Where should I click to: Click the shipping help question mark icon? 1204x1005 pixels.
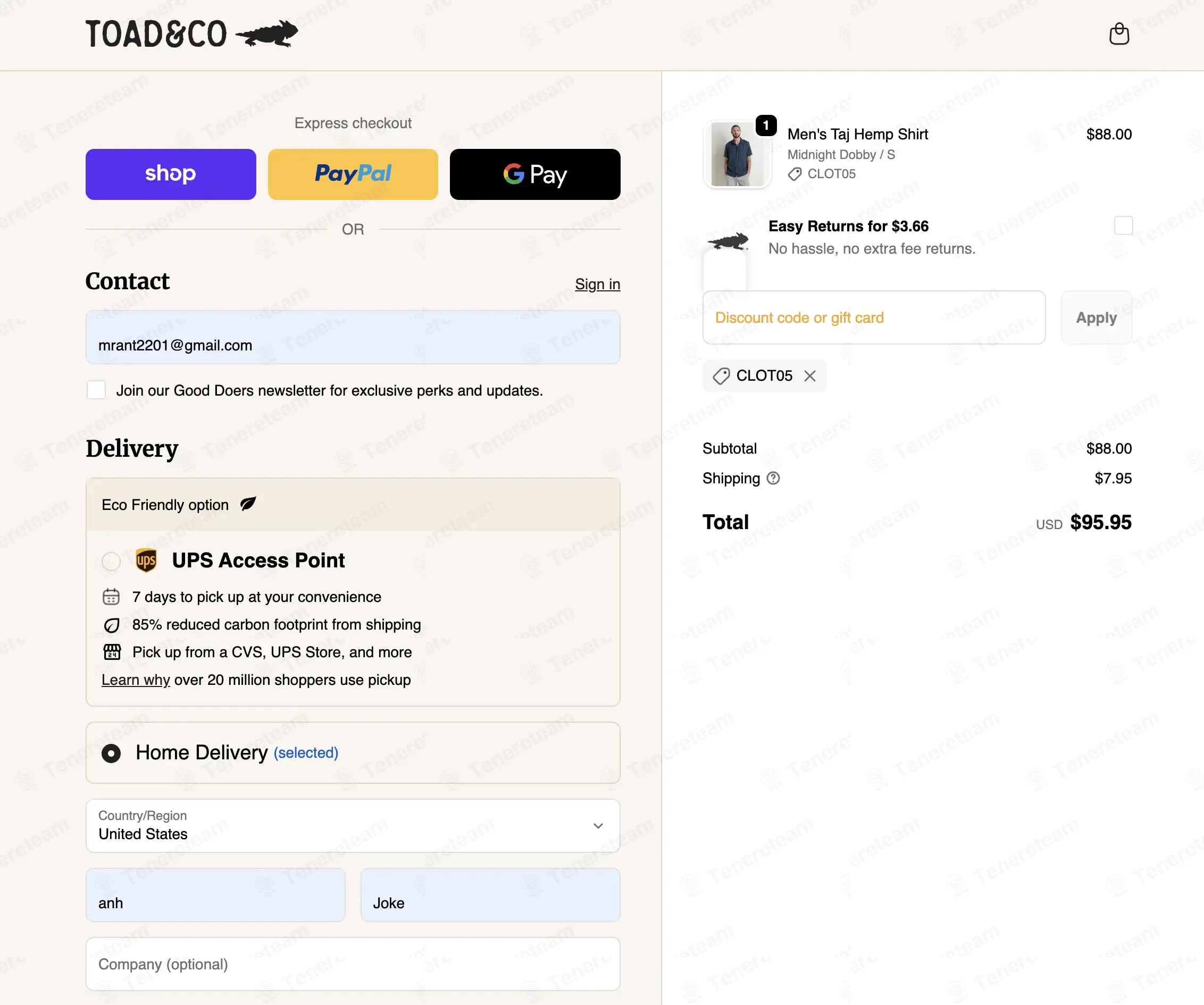[x=773, y=478]
